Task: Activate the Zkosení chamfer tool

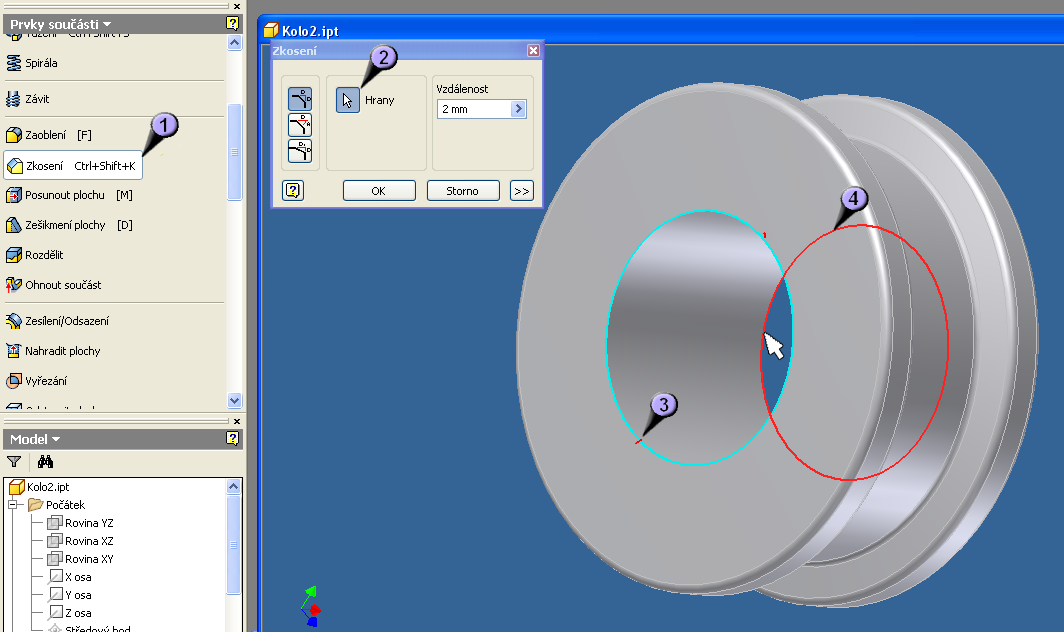Action: click(x=73, y=166)
